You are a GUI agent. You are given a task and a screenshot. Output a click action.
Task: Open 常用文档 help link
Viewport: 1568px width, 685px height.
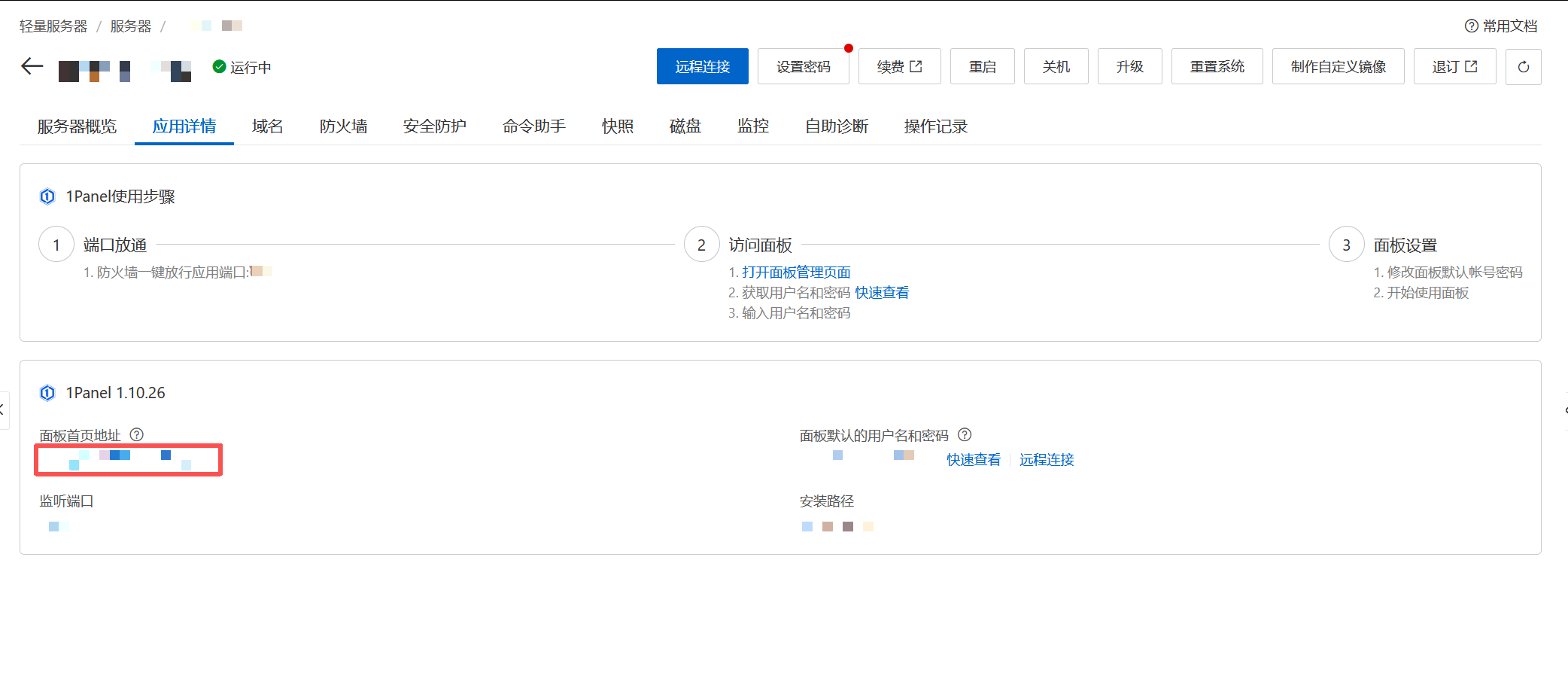pyautogui.click(x=1501, y=26)
